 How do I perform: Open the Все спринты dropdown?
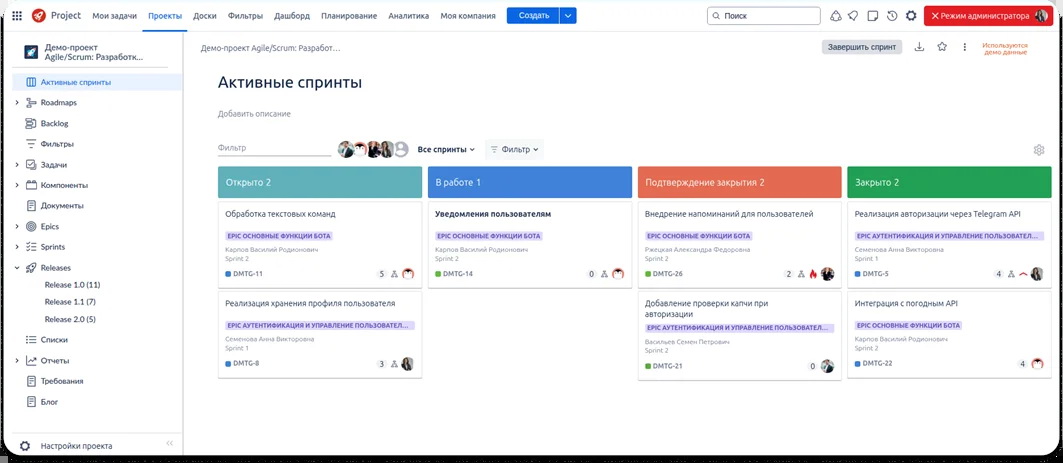pyautogui.click(x=446, y=149)
